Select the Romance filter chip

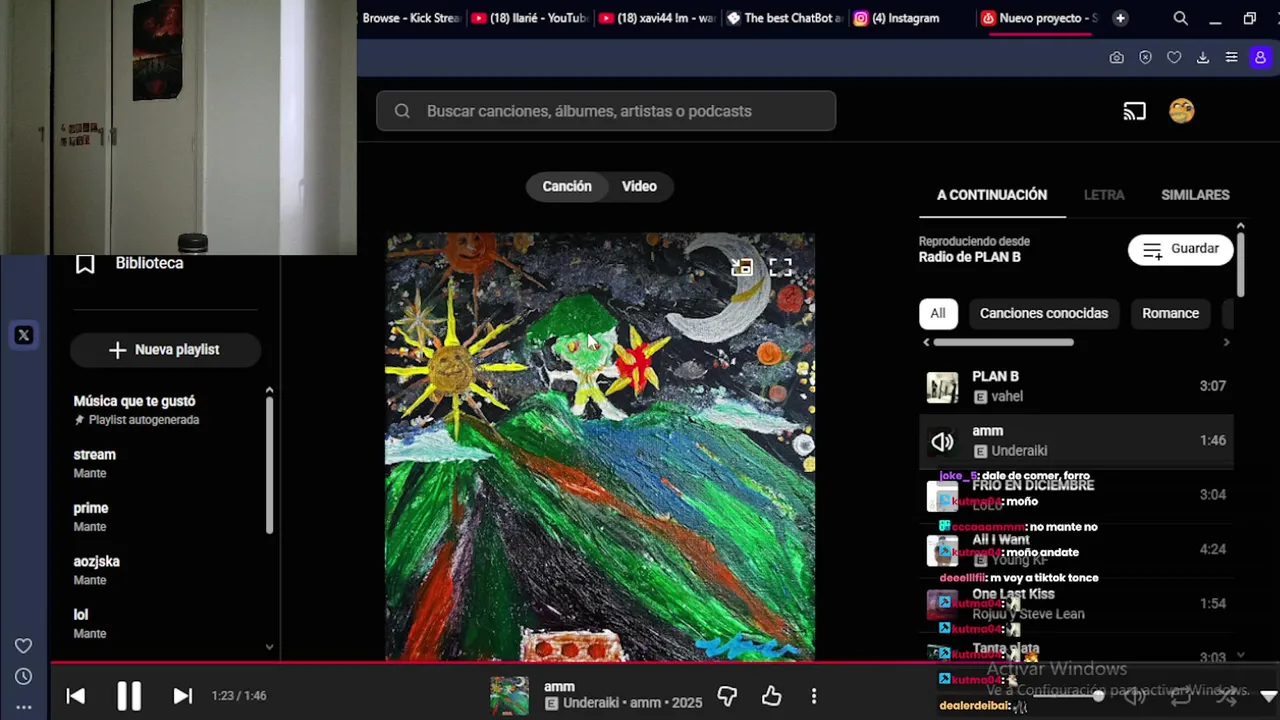[x=1170, y=314]
